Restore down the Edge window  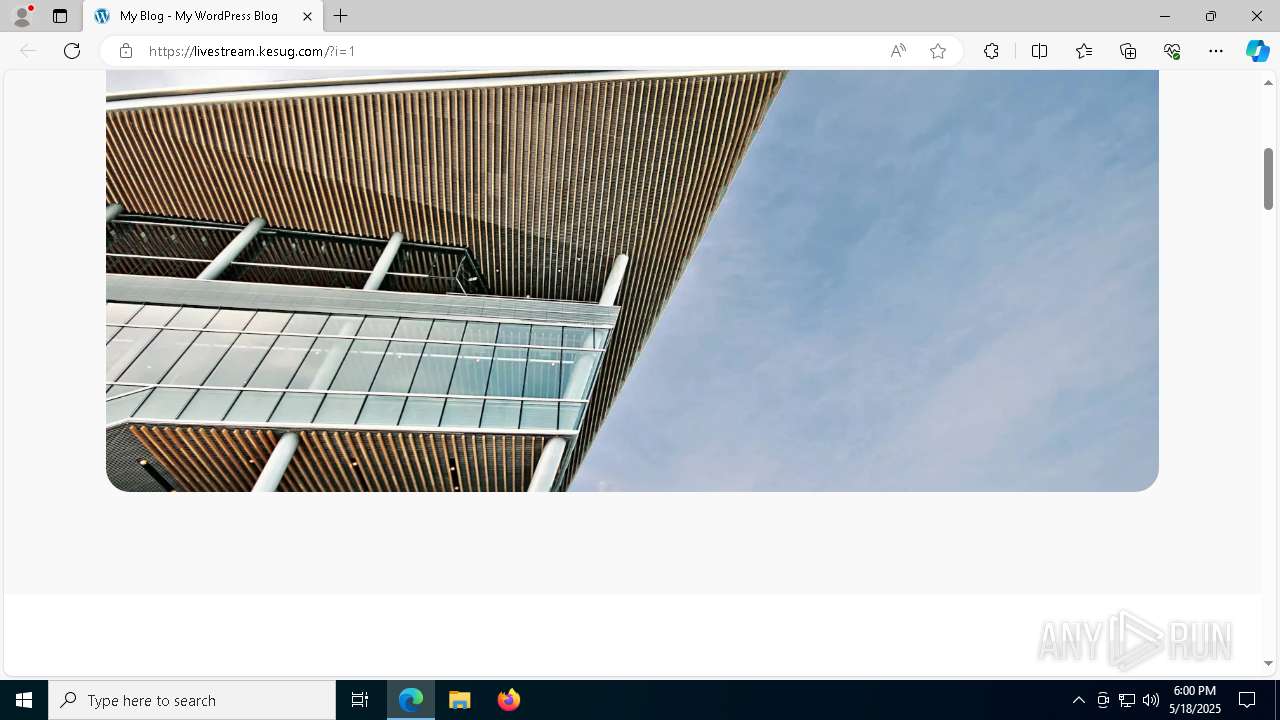tap(1211, 16)
